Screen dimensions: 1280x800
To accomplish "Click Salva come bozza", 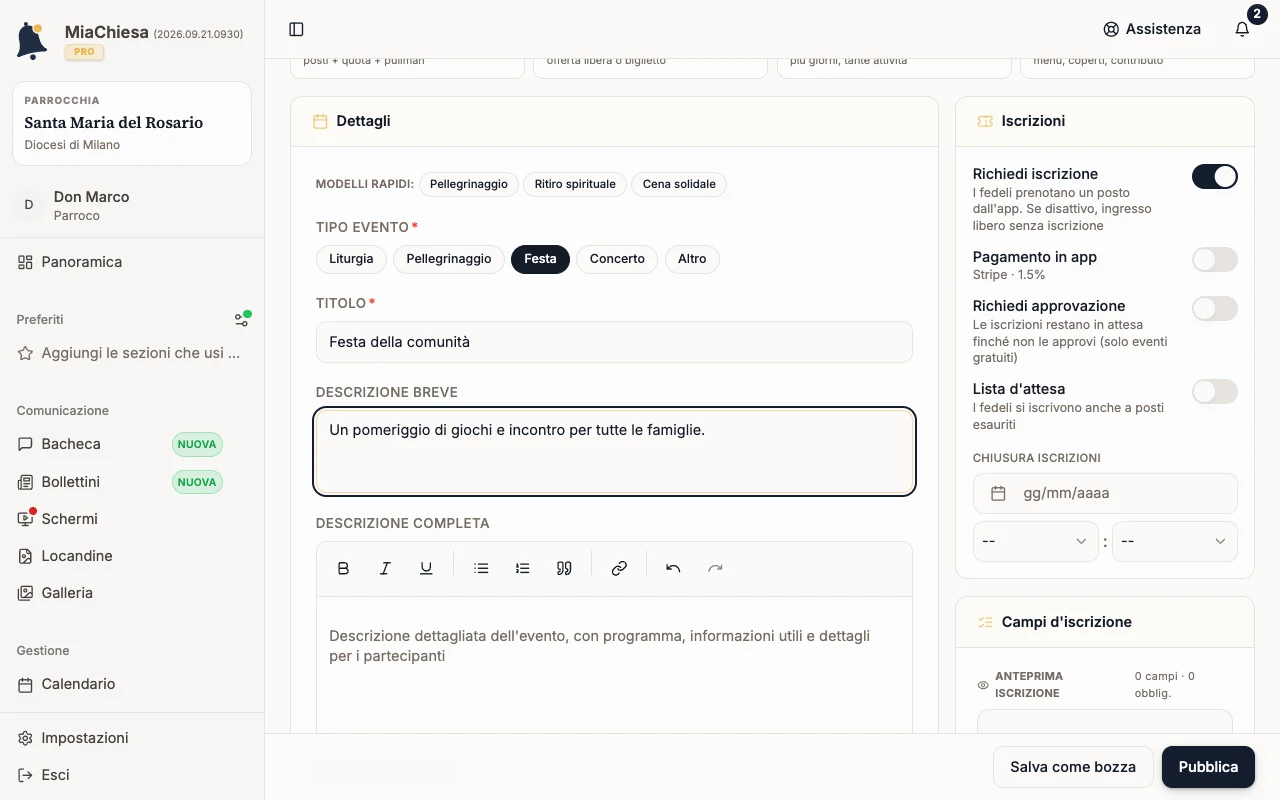I will point(1073,767).
